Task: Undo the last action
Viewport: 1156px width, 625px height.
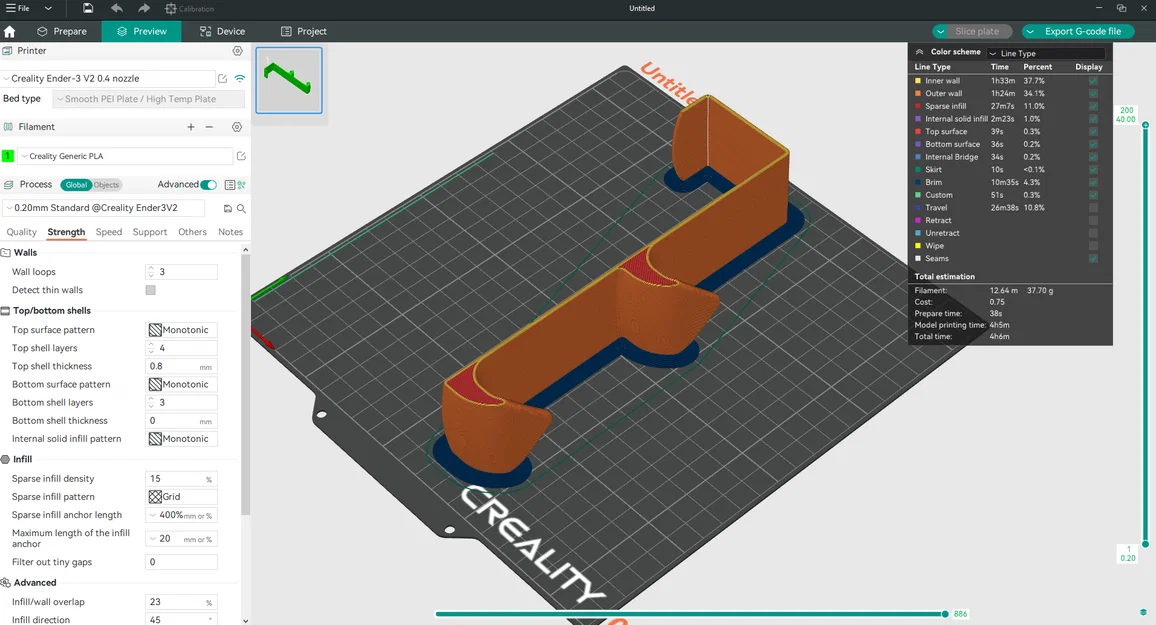Action: (116, 8)
